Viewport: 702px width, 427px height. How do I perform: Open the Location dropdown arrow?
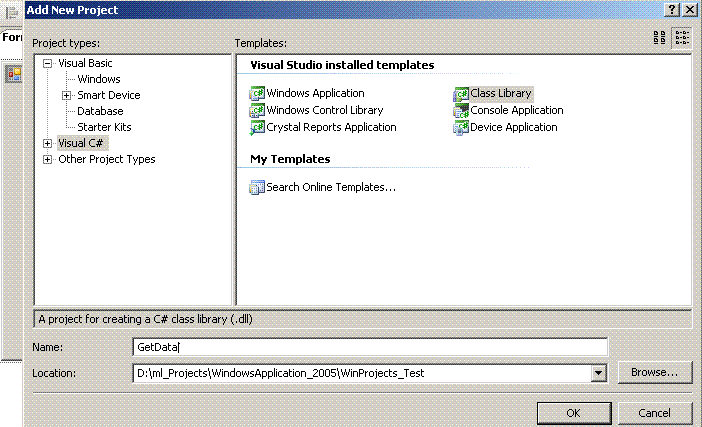coord(598,373)
